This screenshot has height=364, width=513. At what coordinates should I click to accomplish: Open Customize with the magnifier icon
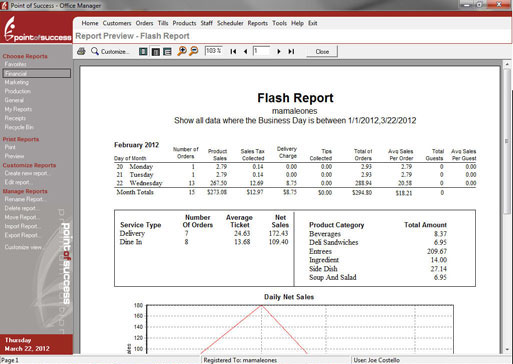tap(110, 51)
